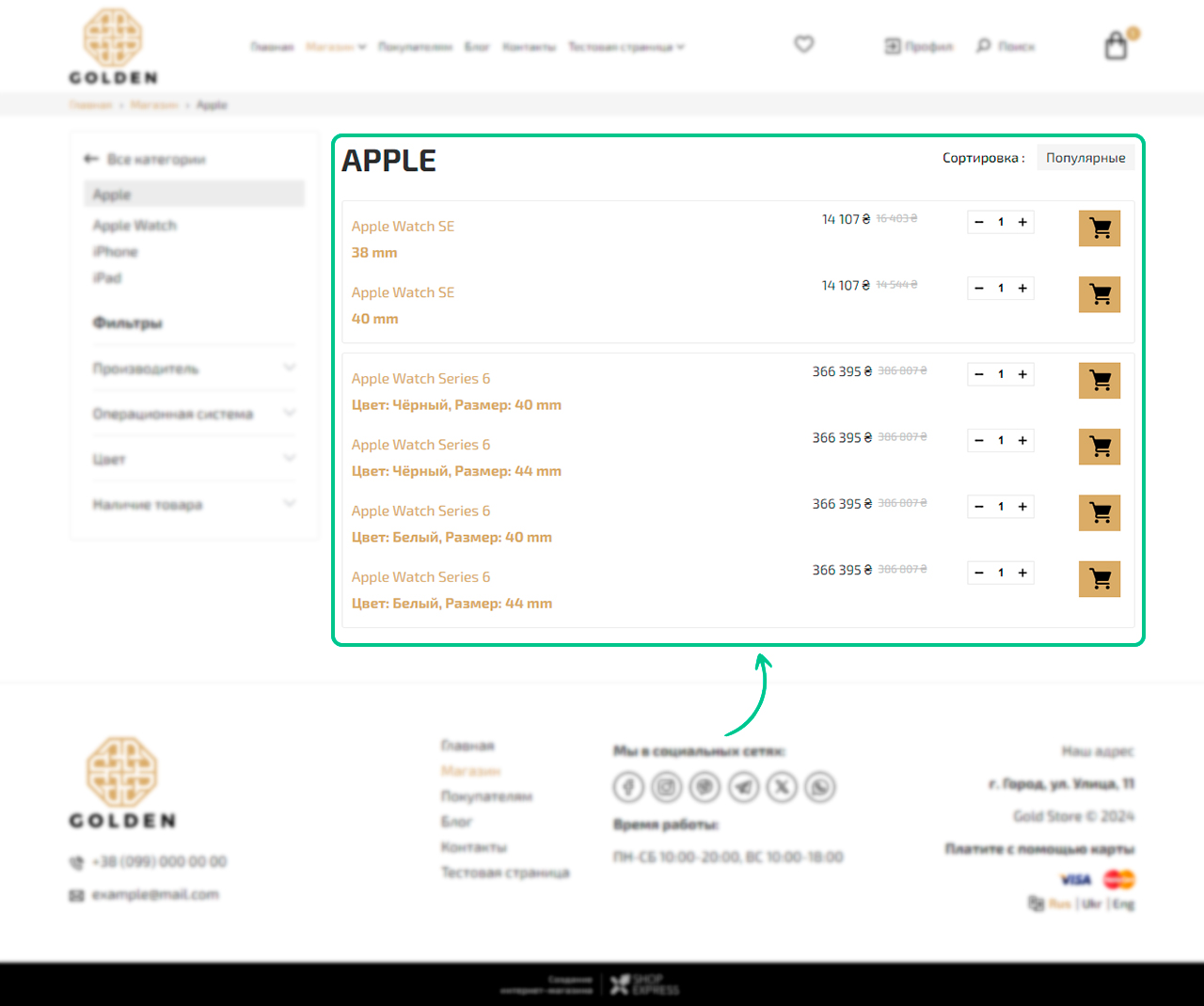The width and height of the screenshot is (1204, 1006).
Task: Expand the Операционная система filter
Action: click(x=194, y=414)
